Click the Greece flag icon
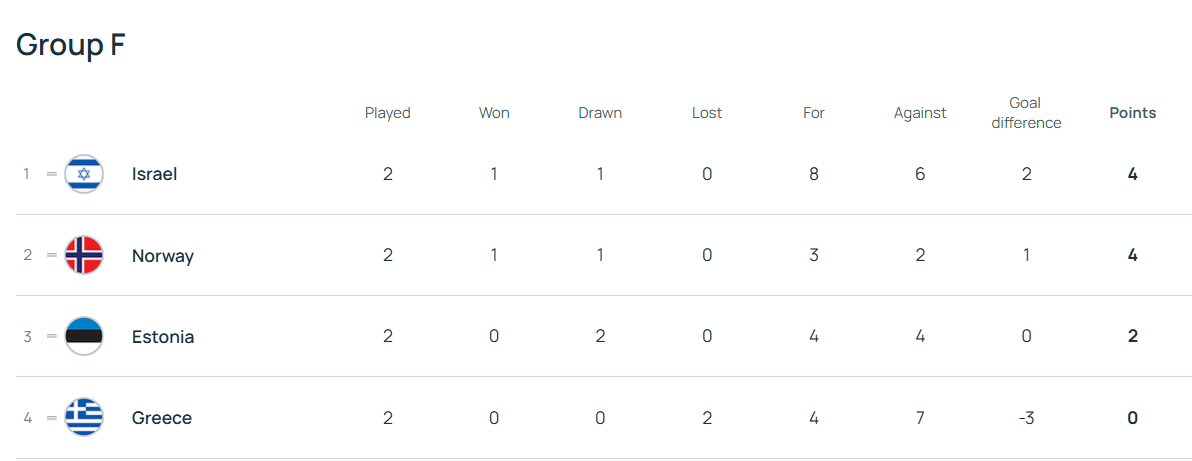 [x=84, y=418]
